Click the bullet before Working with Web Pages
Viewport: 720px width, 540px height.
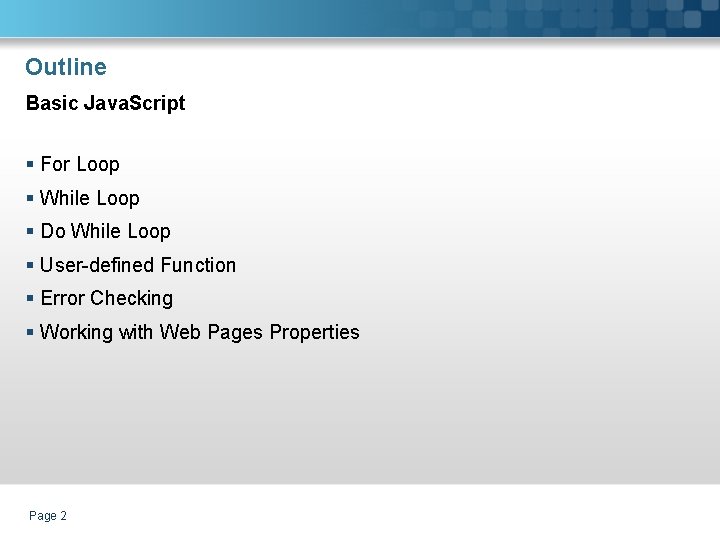click(31, 332)
